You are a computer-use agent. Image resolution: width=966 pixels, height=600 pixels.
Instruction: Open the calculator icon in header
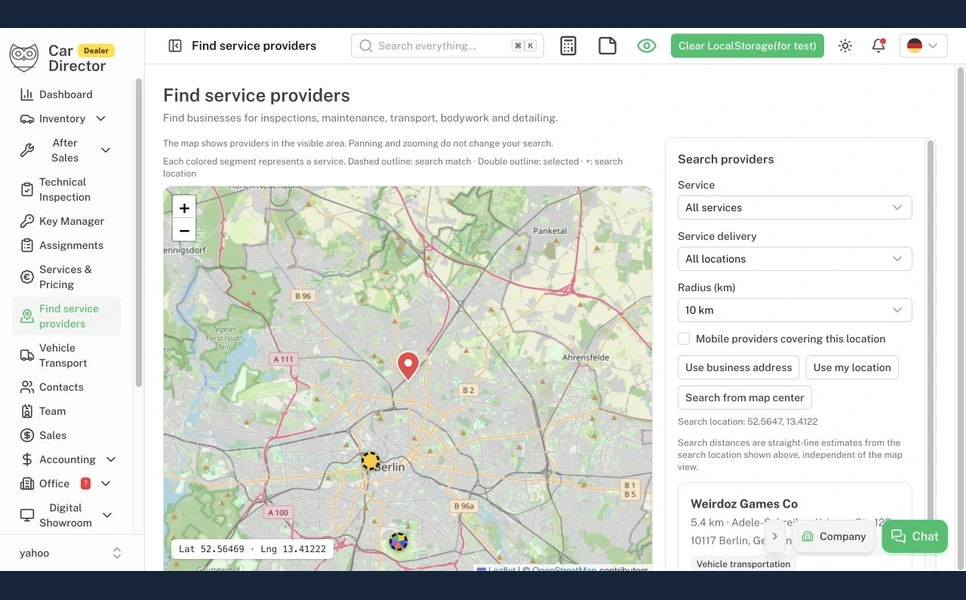(568, 46)
